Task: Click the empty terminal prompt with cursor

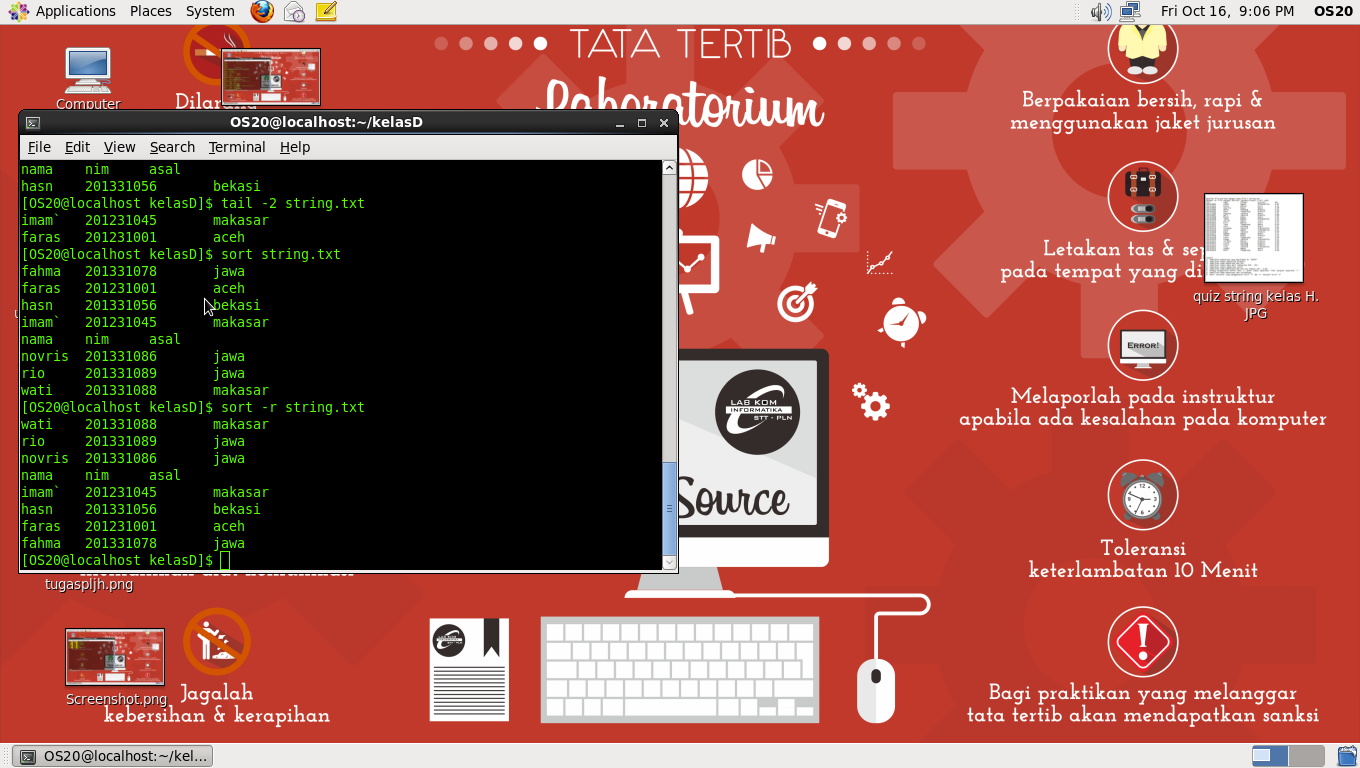Action: (x=126, y=560)
